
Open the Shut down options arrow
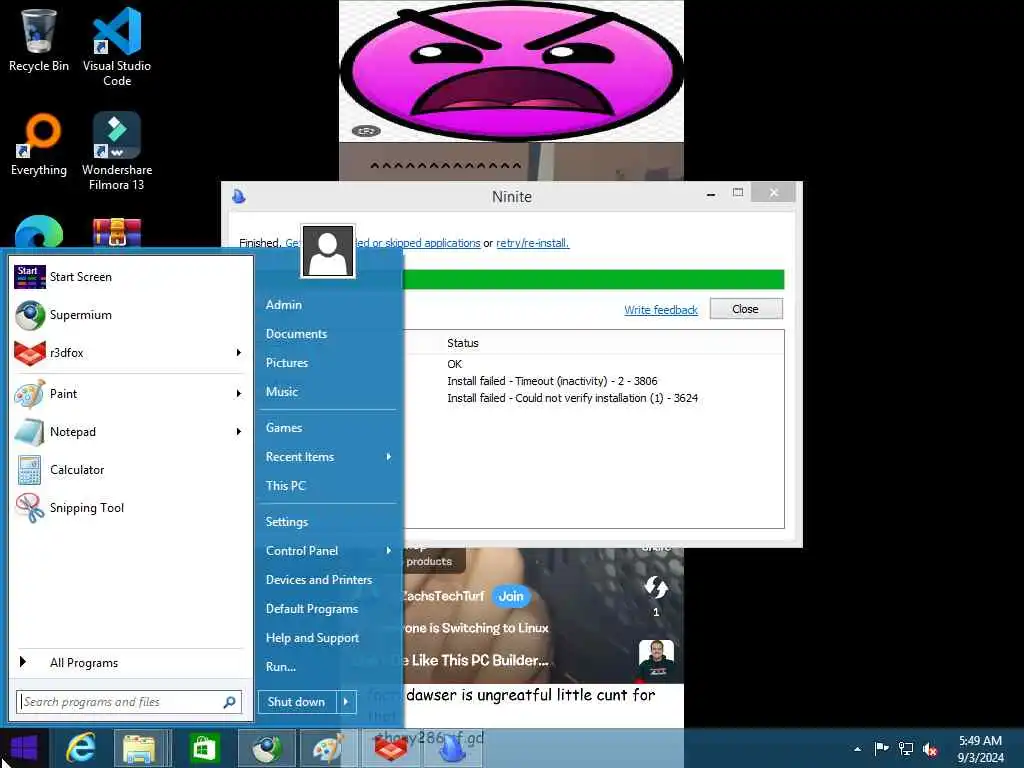click(347, 702)
